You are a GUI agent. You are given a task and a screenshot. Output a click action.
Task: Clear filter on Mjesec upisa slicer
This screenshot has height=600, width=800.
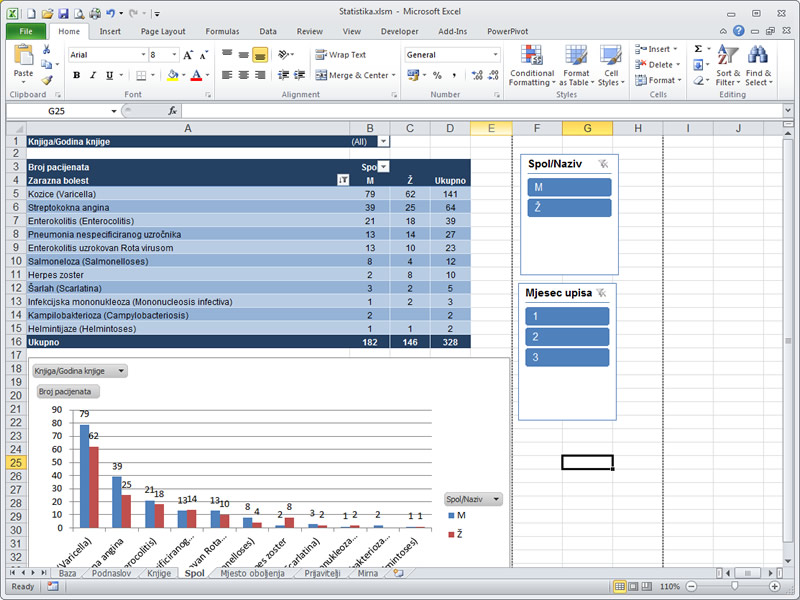click(602, 293)
